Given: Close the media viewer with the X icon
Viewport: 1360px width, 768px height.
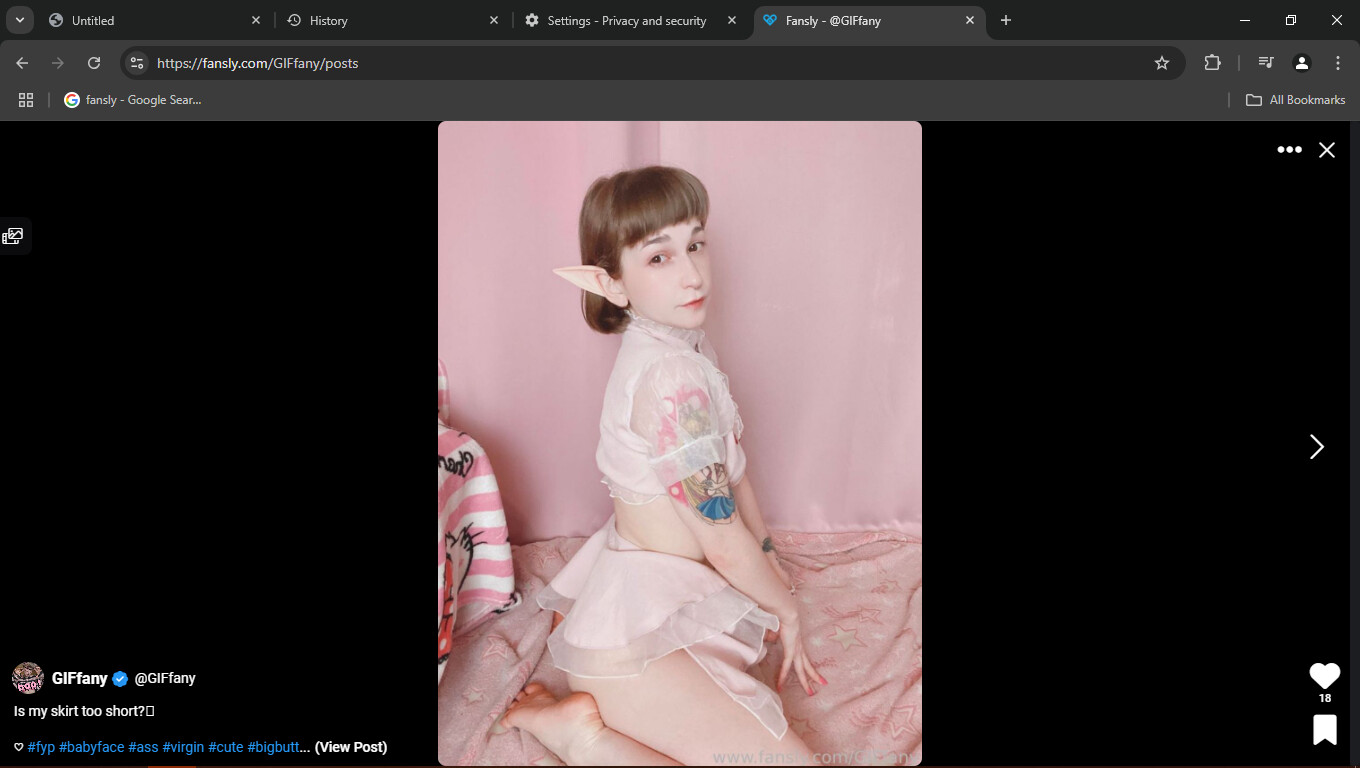Looking at the screenshot, I should (1326, 150).
